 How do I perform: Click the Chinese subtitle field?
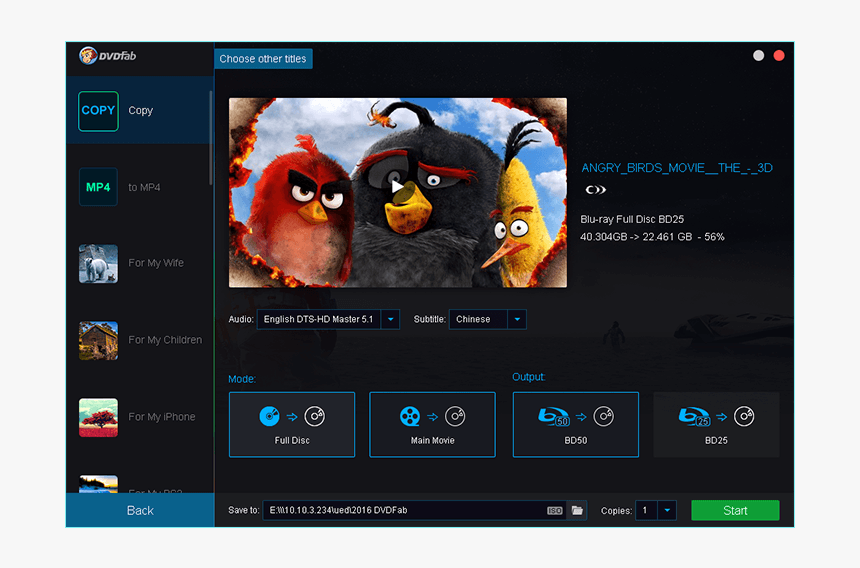(478, 319)
